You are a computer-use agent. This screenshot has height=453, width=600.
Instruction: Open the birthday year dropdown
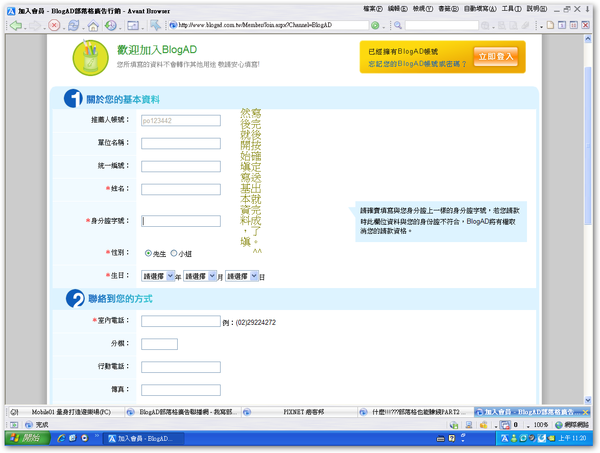pyautogui.click(x=158, y=276)
